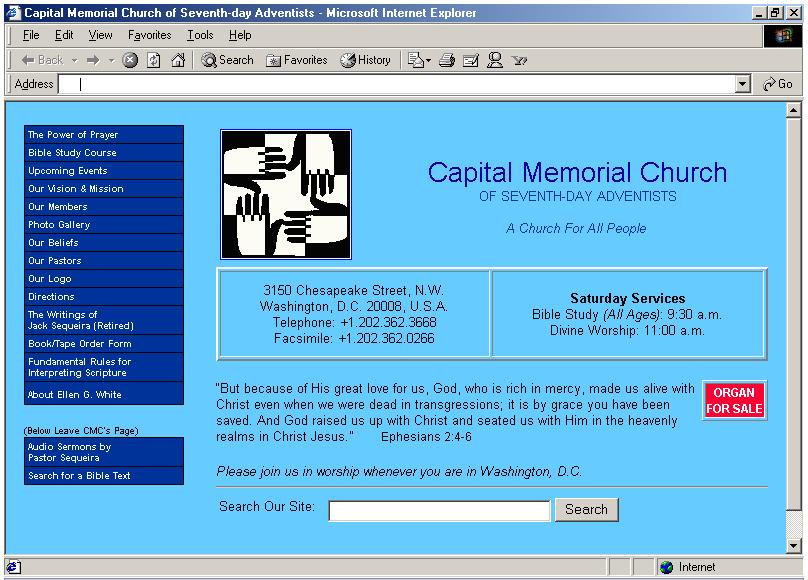
Task: Open the Our Pastors link
Action: click(x=104, y=261)
